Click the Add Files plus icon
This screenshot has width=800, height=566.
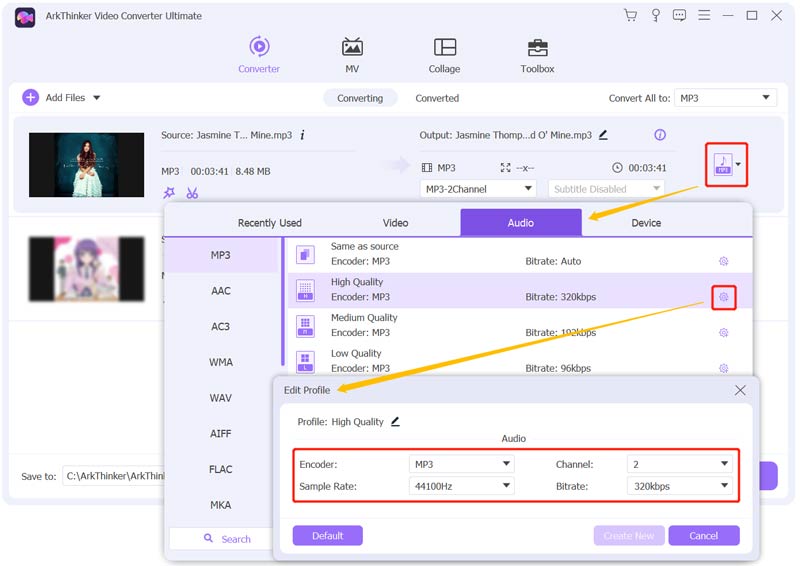(x=31, y=97)
